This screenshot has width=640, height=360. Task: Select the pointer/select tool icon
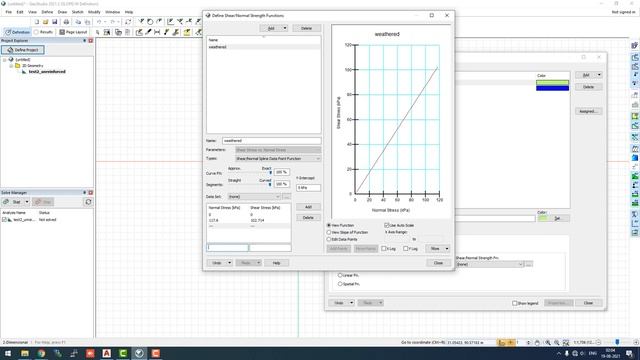(x=98, y=32)
